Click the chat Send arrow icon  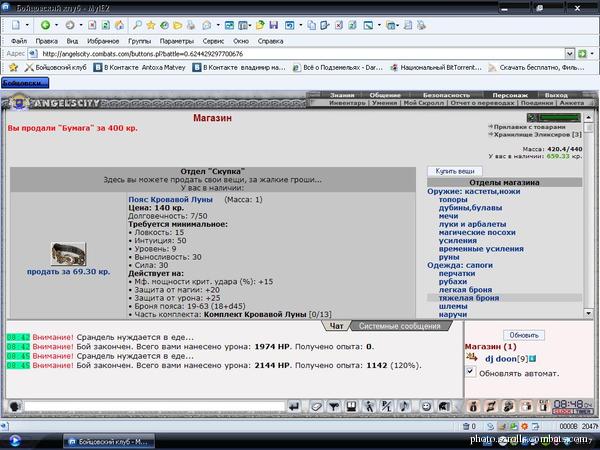coord(294,406)
